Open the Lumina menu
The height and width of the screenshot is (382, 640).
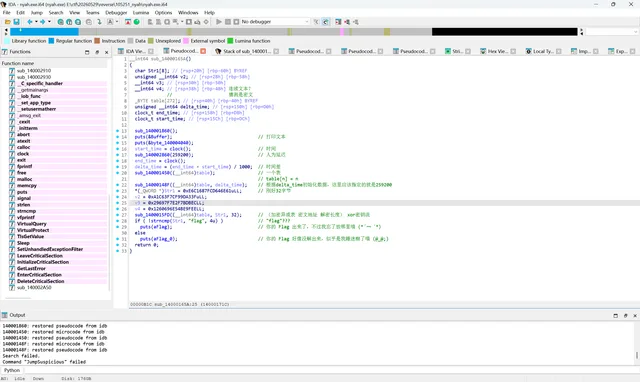[x=141, y=13]
